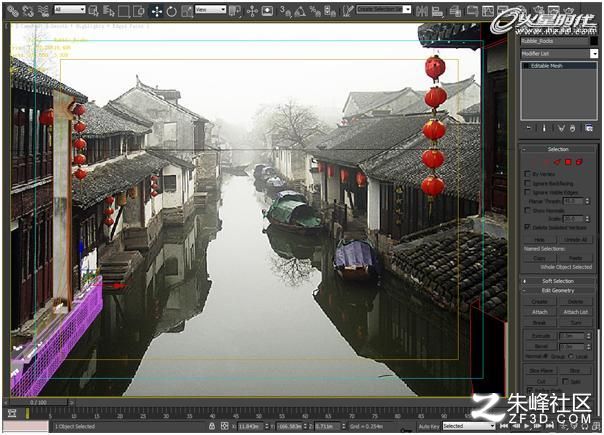Toggle the Angle Snap icon
The height and width of the screenshot is (435, 604).
[300, 11]
